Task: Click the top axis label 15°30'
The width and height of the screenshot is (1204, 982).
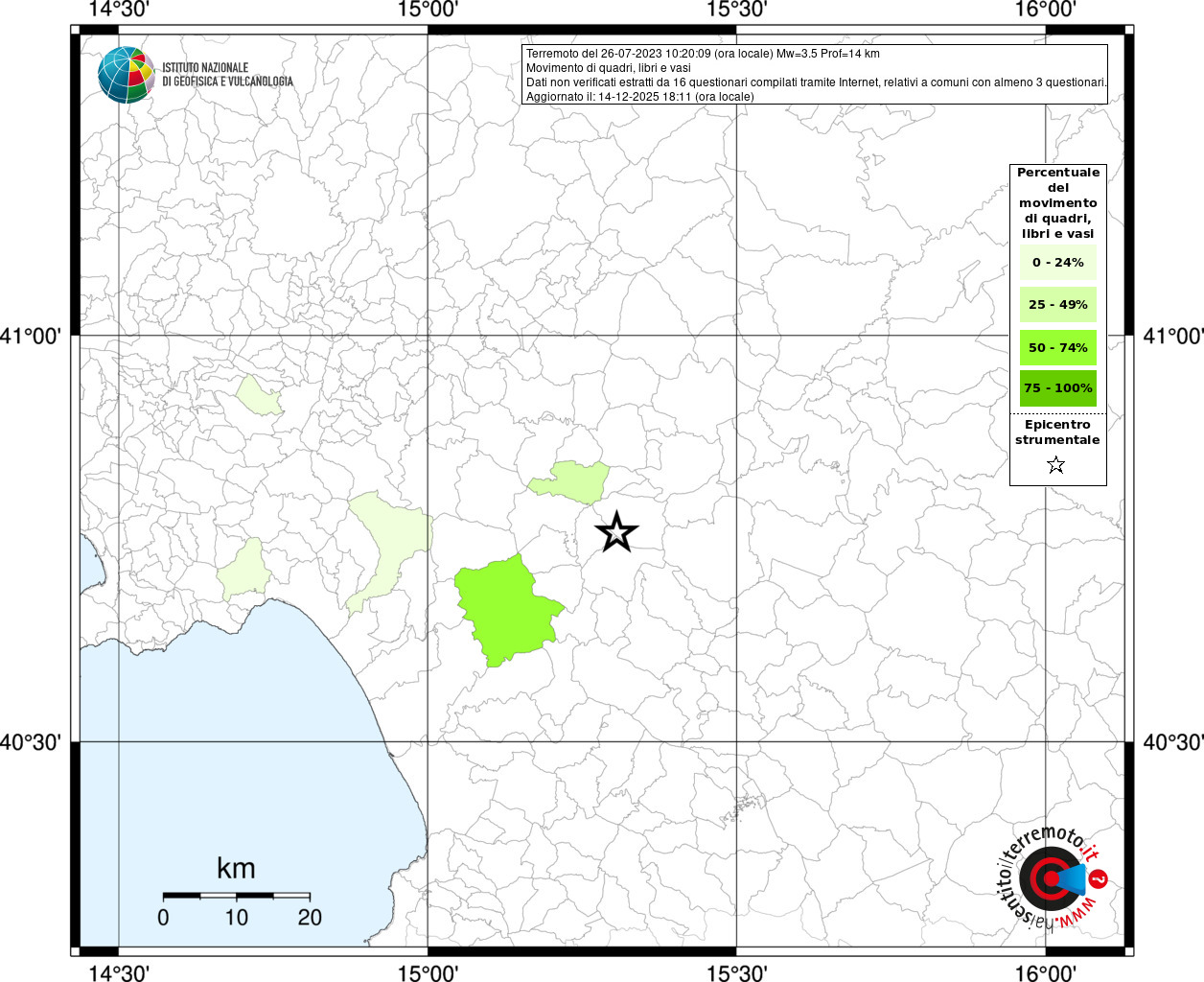Action: (x=736, y=10)
